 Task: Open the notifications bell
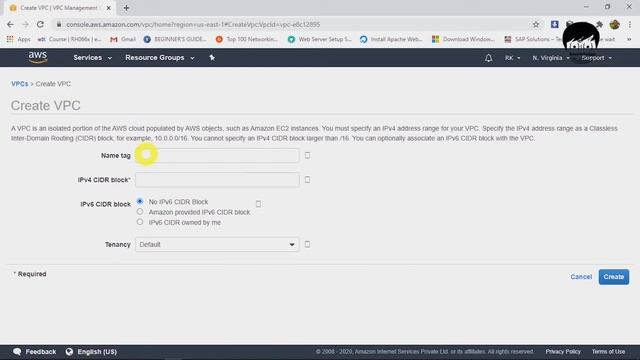click(488, 58)
